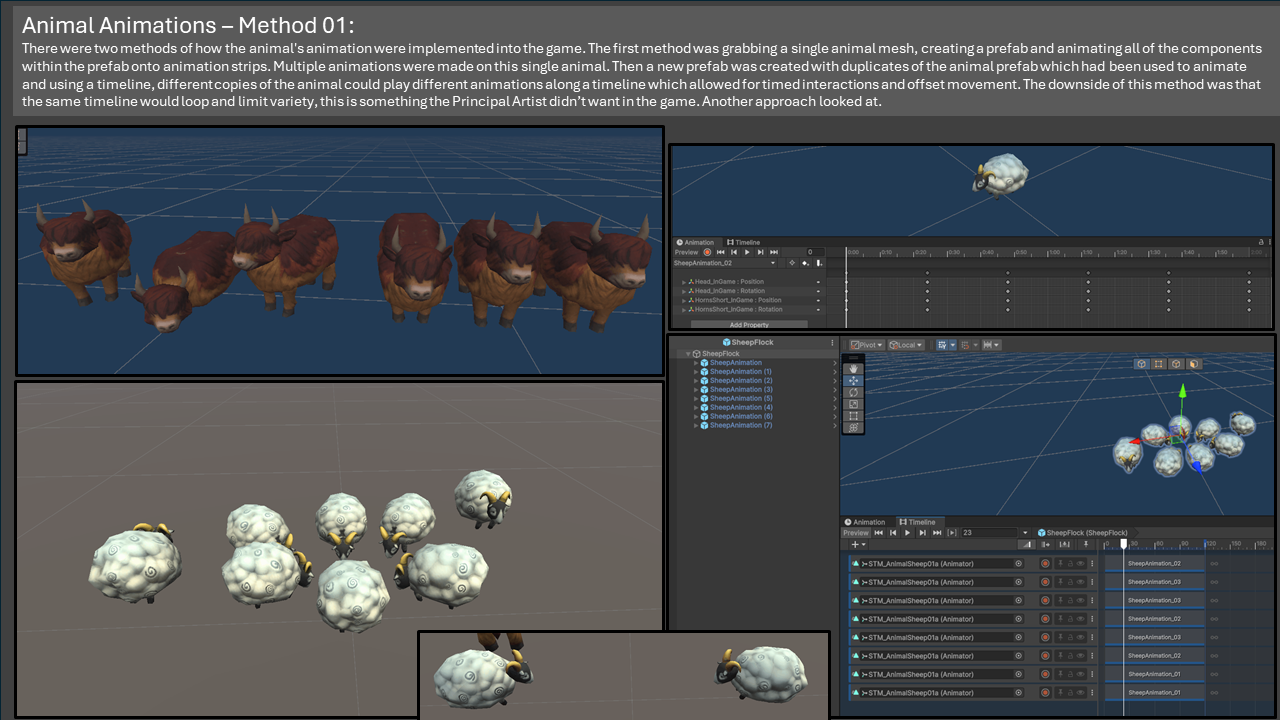Select the Scale tool in scene toolbar
This screenshot has height=720, width=1280.
point(853,404)
